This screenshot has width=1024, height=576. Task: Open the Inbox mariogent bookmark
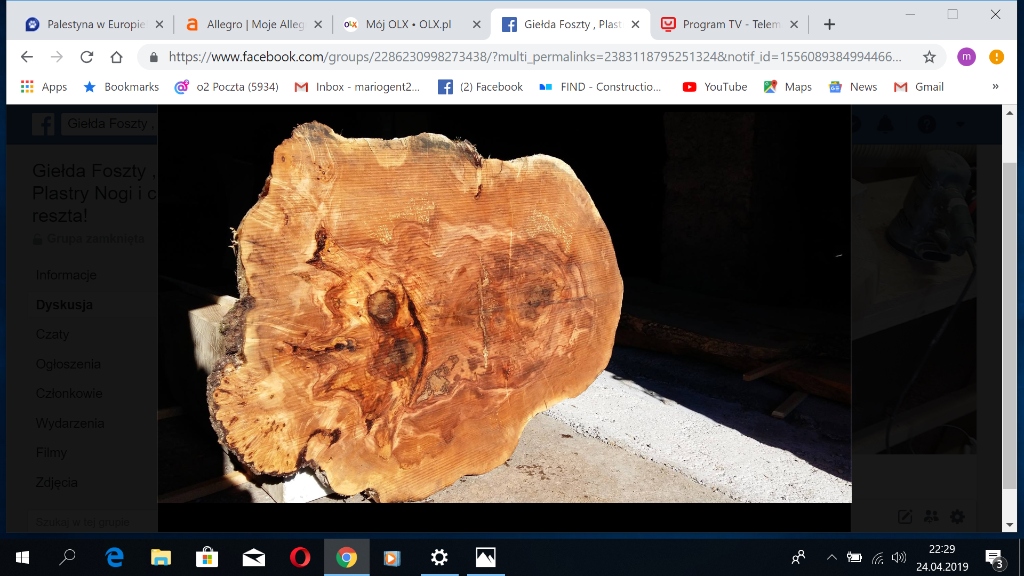coord(357,87)
